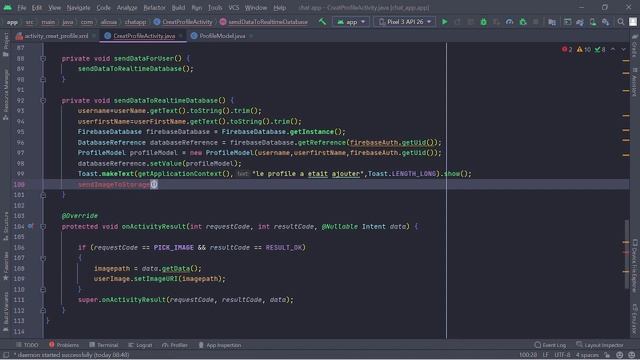The image size is (640, 360).
Task: Open the Event Log
Action: click(x=550, y=345)
